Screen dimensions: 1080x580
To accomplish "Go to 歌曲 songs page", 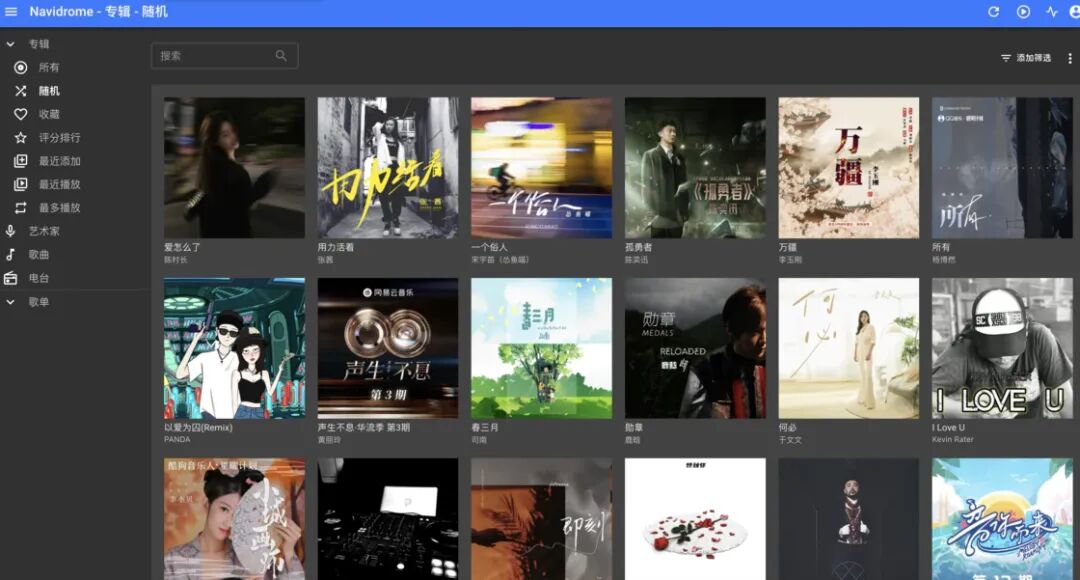I will [x=39, y=255].
